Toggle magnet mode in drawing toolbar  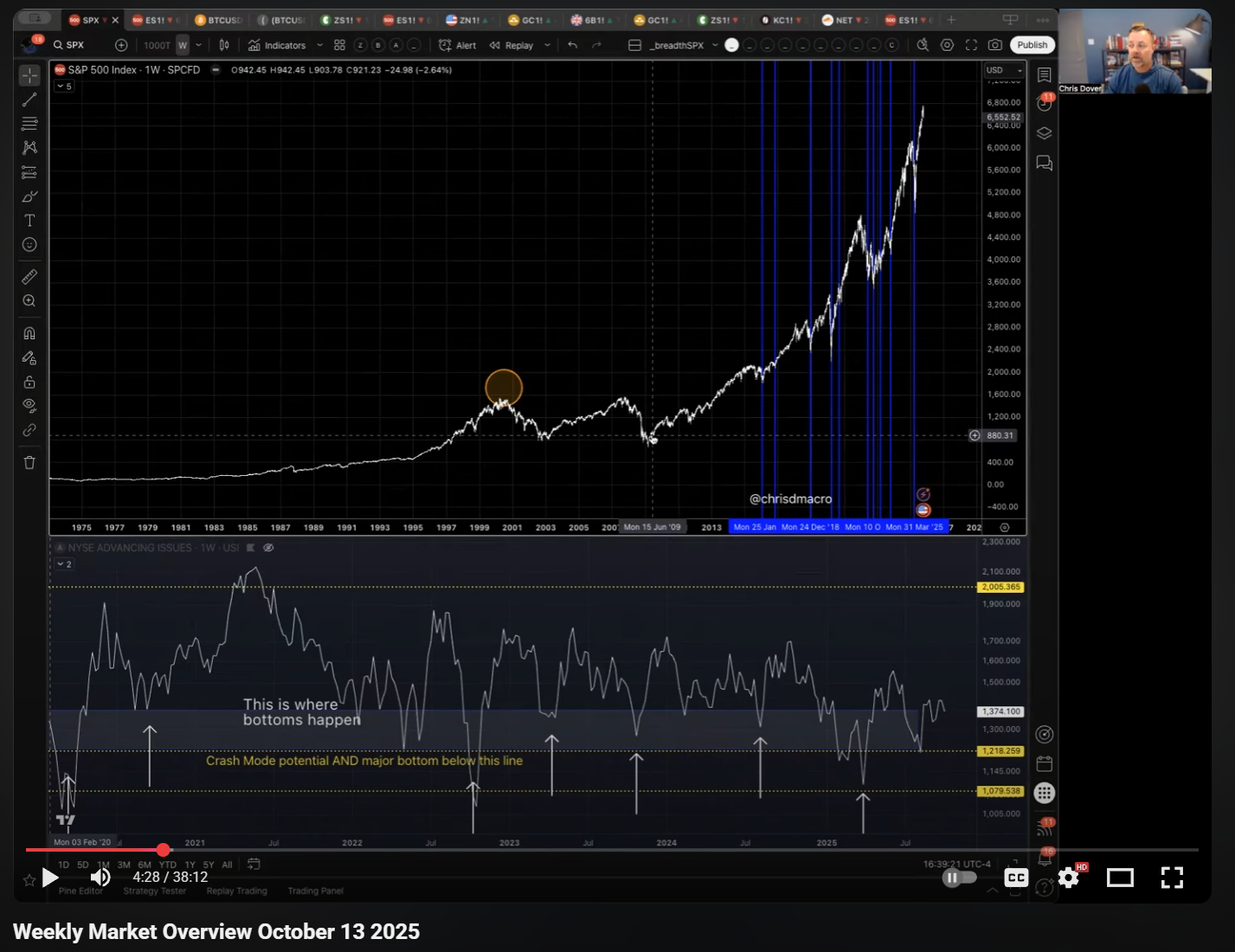(x=29, y=333)
